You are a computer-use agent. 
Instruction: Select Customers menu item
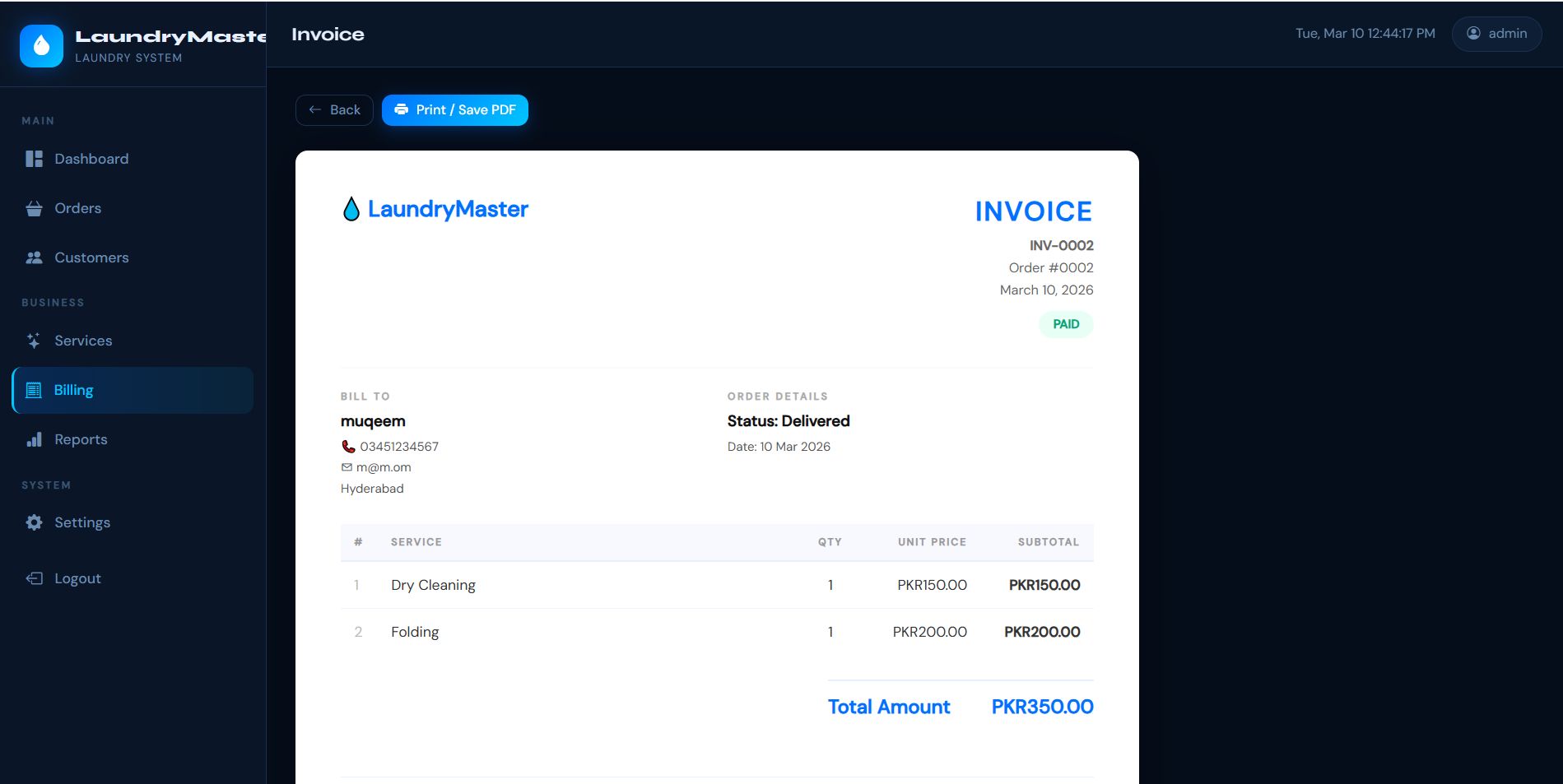pyautogui.click(x=91, y=257)
